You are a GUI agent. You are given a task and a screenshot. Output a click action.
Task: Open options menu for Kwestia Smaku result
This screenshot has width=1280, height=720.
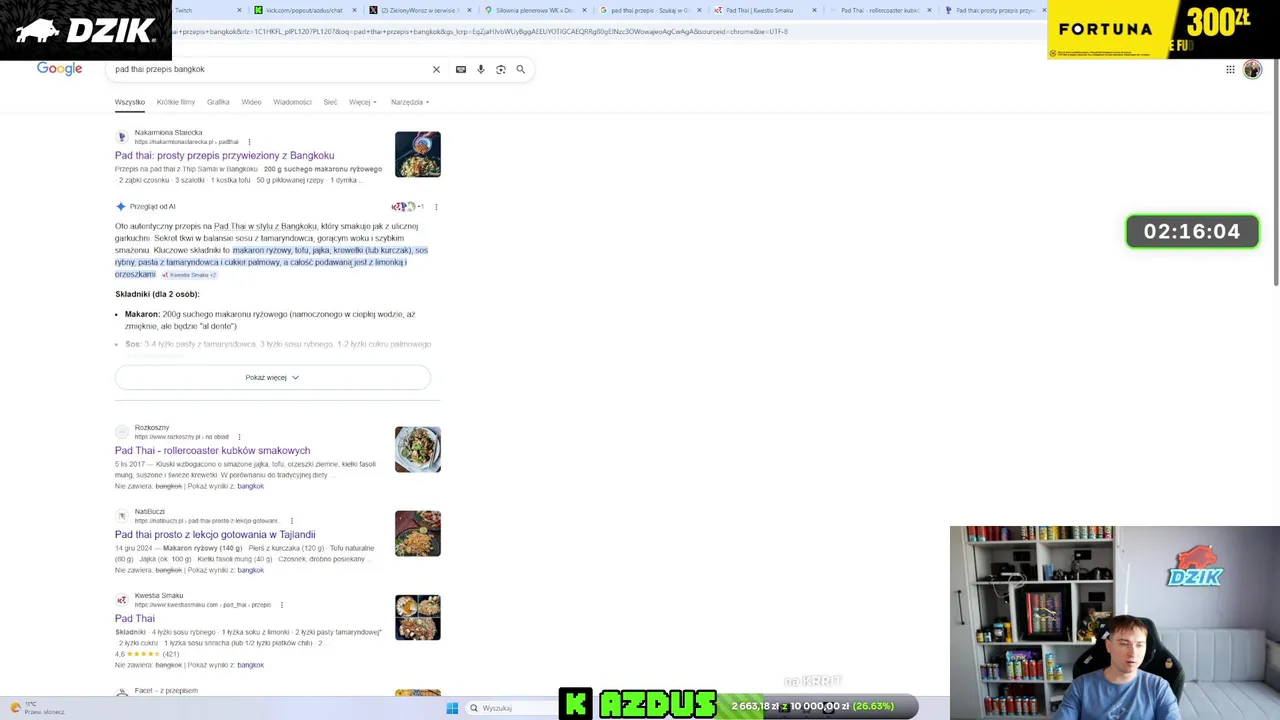point(282,605)
